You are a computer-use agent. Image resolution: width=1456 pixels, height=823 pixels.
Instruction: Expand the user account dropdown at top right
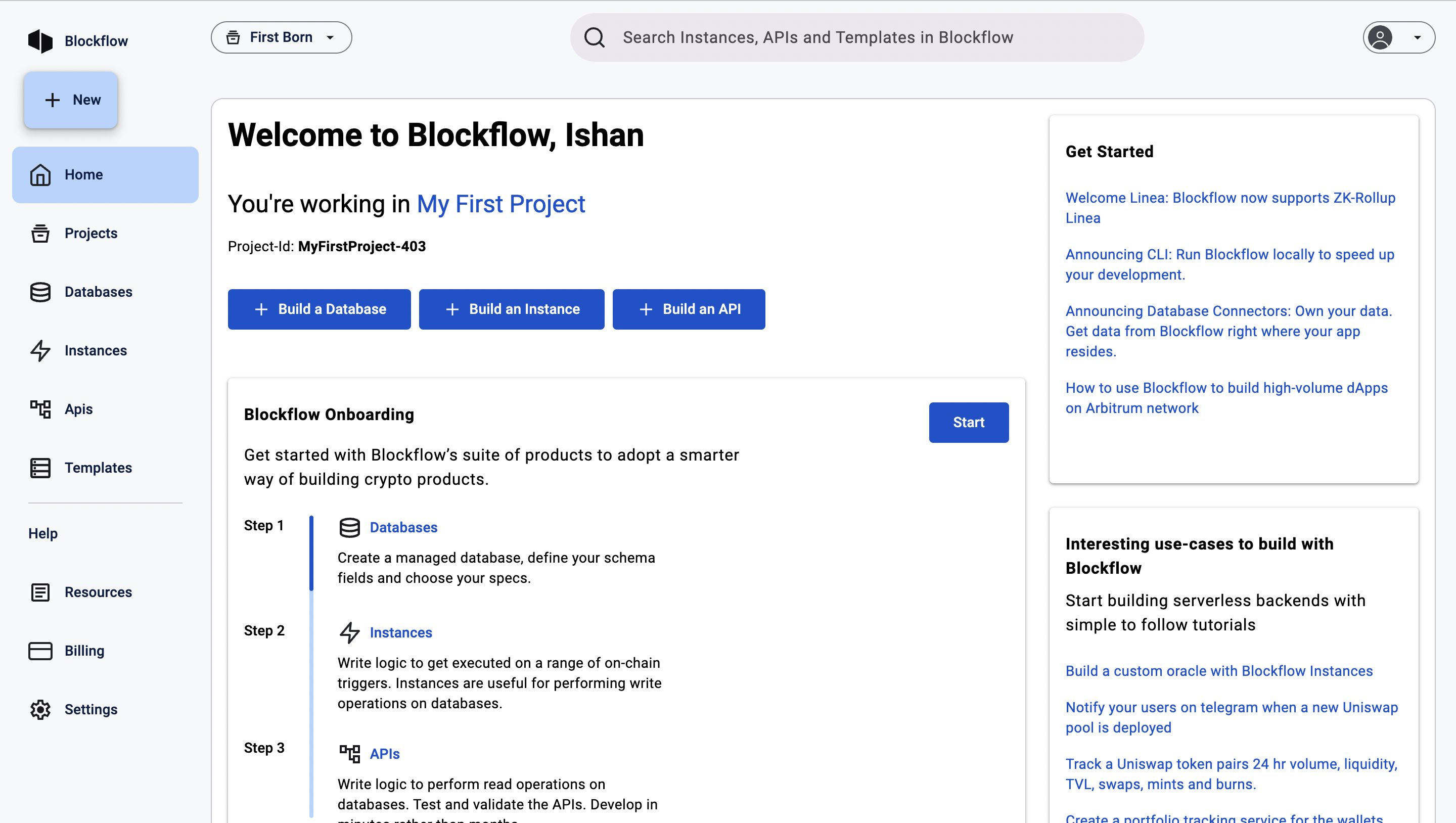click(x=1397, y=37)
